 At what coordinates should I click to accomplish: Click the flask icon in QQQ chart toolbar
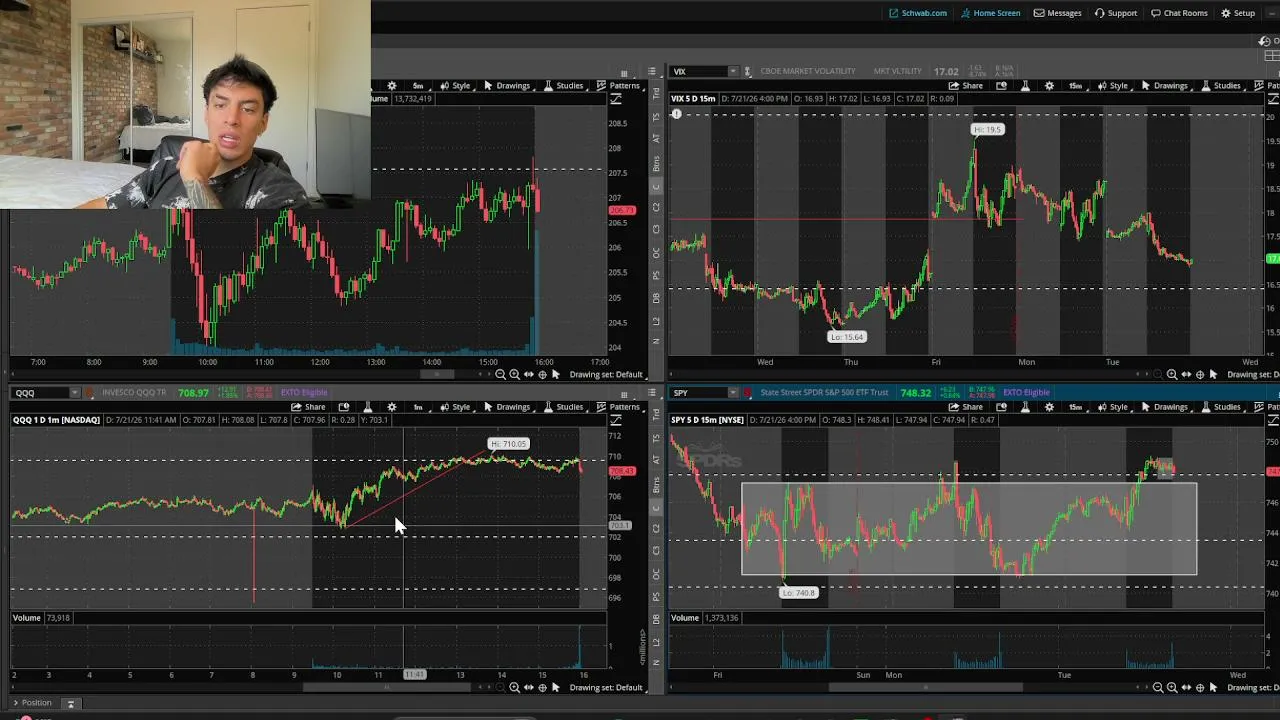368,407
